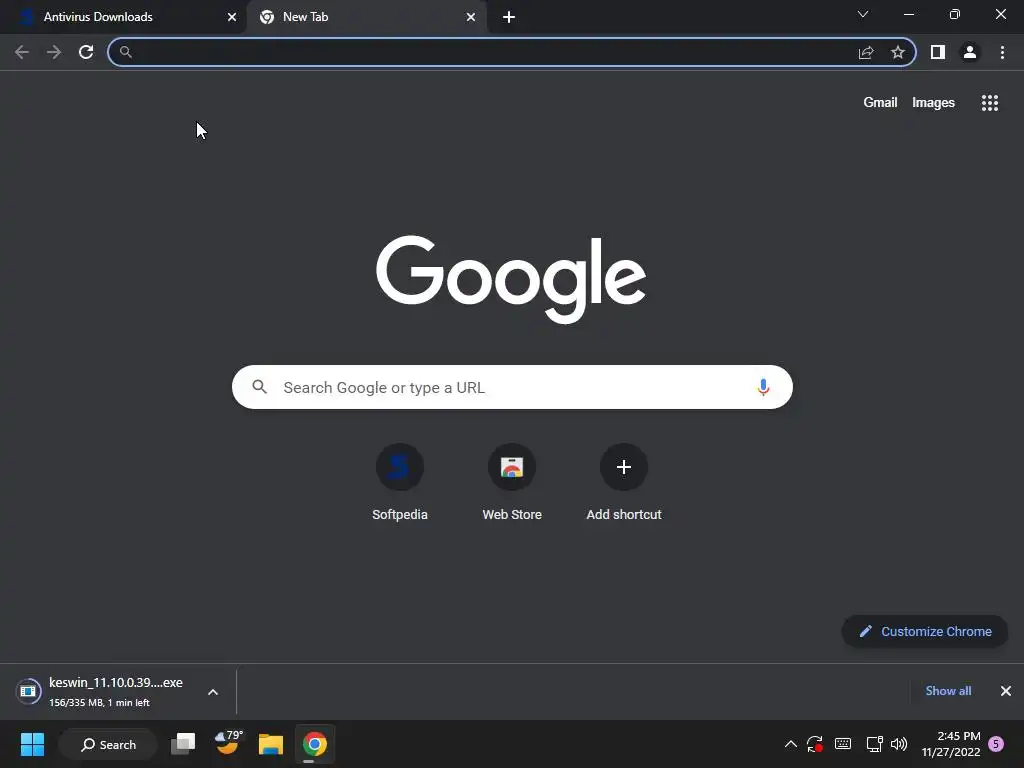Screen dimensions: 1024x768
Task: Bookmark this tab with the star icon
Action: pos(898,52)
